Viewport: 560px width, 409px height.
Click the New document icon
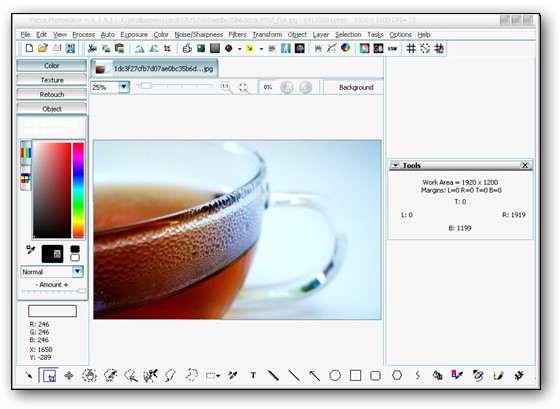click(29, 48)
